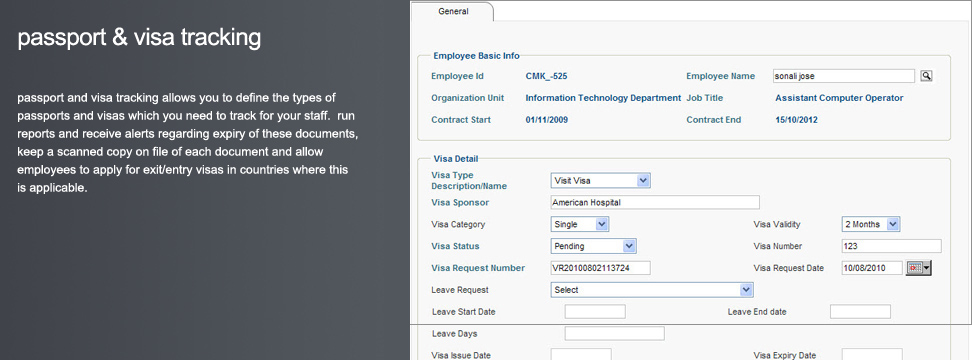Click the employee search magnifier icon

click(926, 76)
